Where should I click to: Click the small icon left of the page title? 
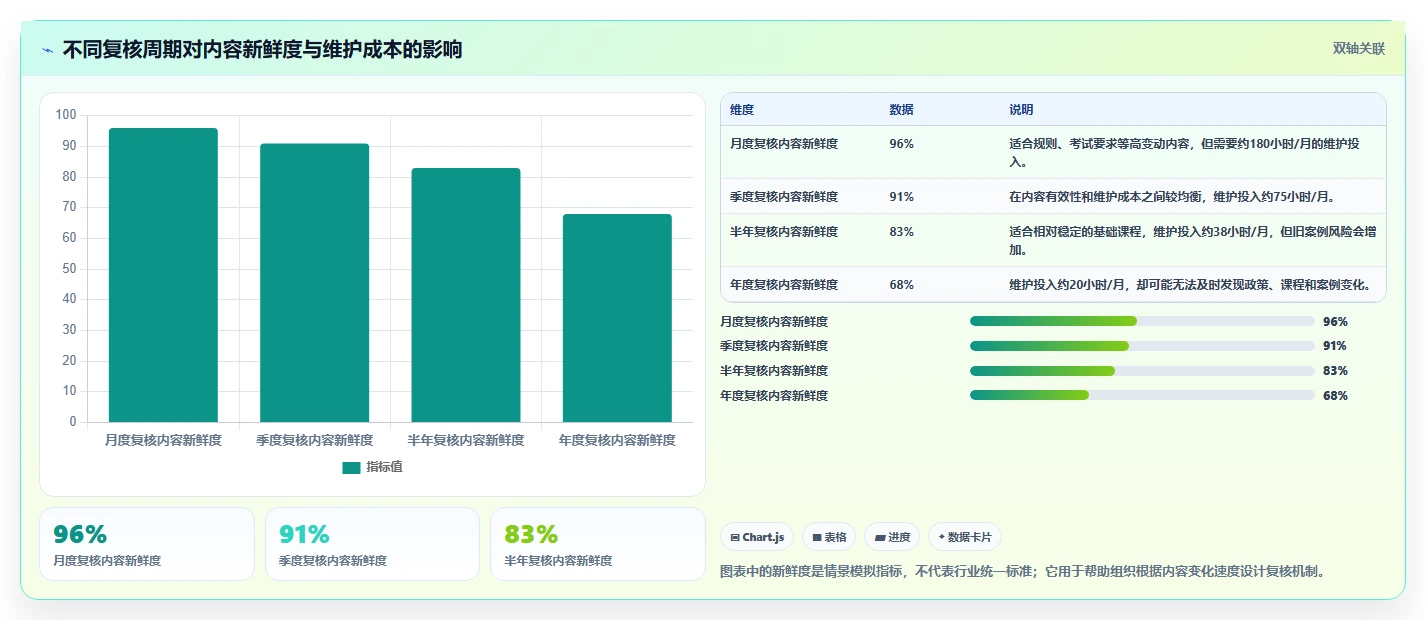48,50
